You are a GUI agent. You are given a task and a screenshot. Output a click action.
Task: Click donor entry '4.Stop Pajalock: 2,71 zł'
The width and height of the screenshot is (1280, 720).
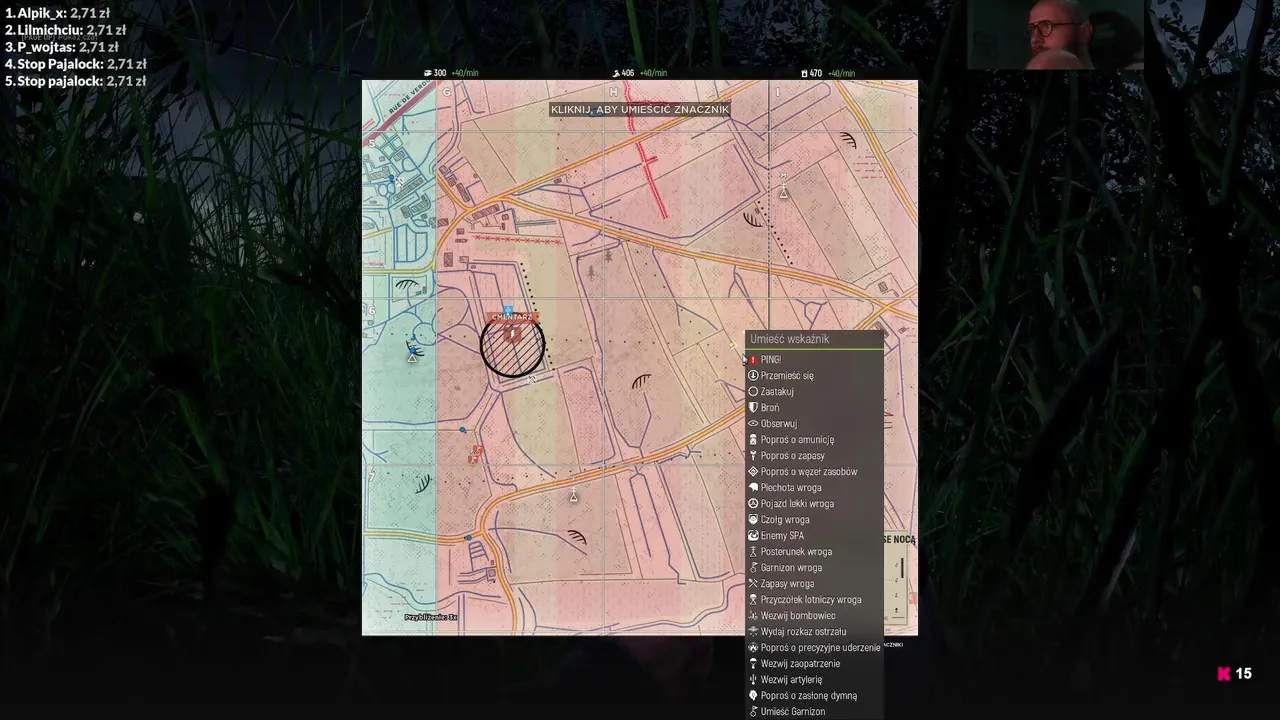point(75,64)
